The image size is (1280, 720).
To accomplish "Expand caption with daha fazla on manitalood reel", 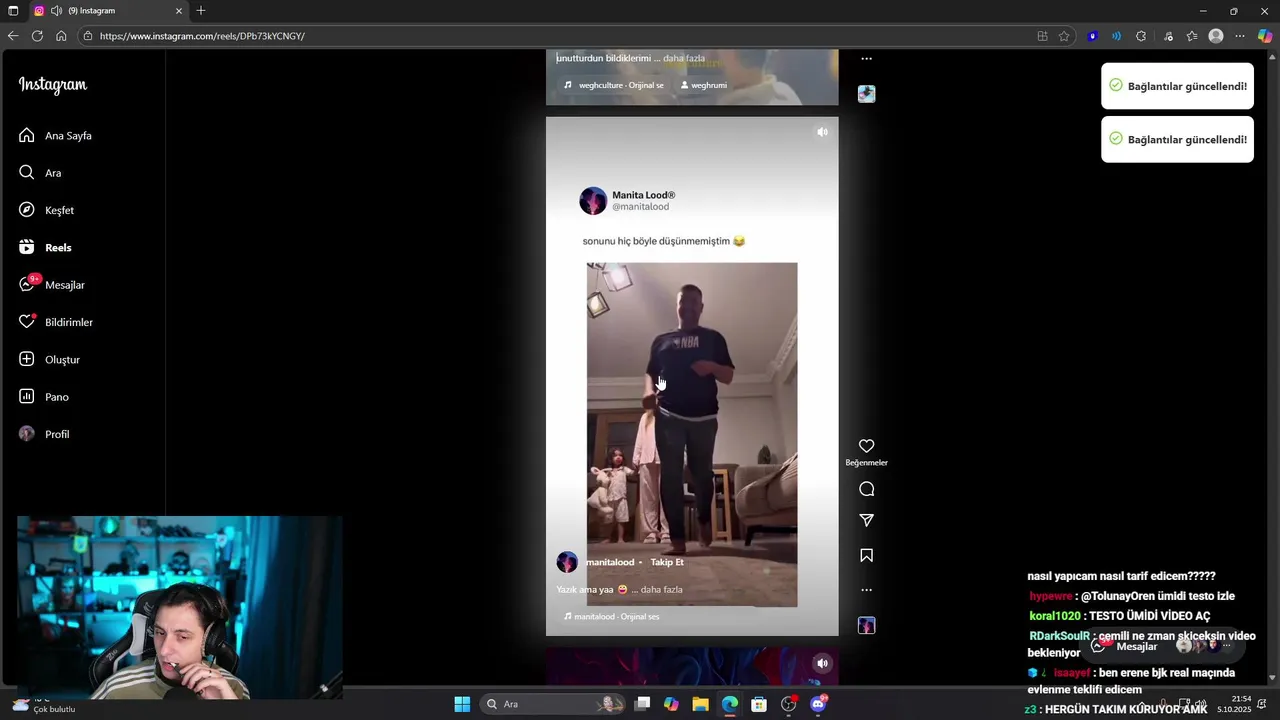I will pyautogui.click(x=661, y=589).
